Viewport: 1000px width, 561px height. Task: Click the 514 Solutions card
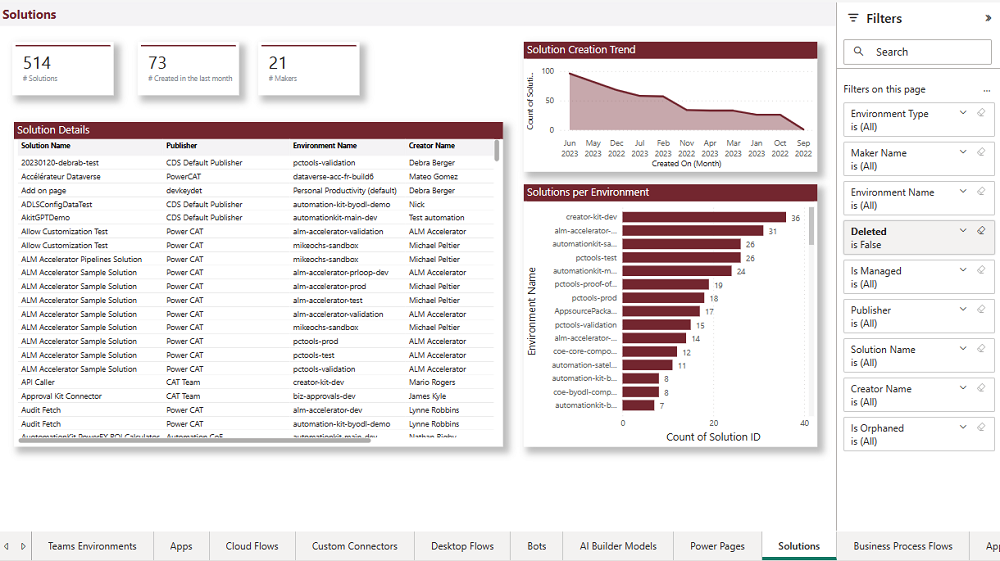click(63, 69)
